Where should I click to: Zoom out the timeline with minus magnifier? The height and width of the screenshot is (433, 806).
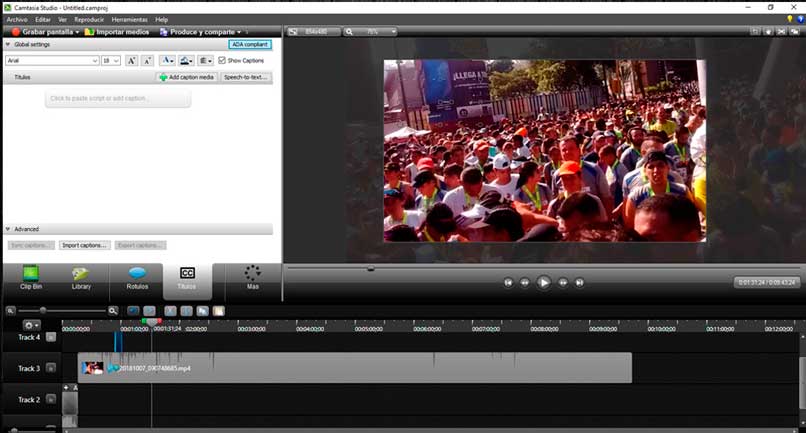[10, 311]
